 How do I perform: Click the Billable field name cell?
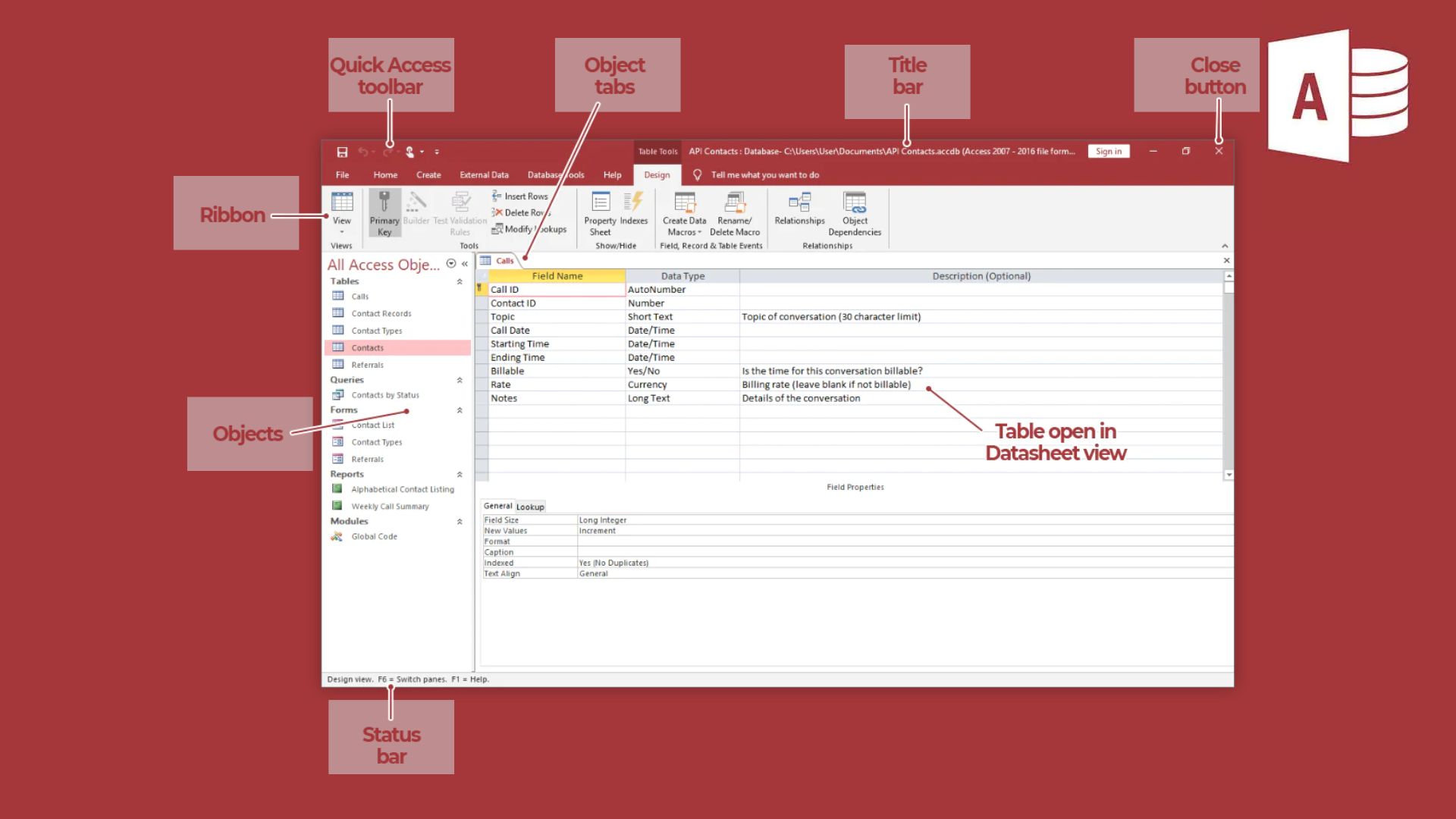pos(557,372)
